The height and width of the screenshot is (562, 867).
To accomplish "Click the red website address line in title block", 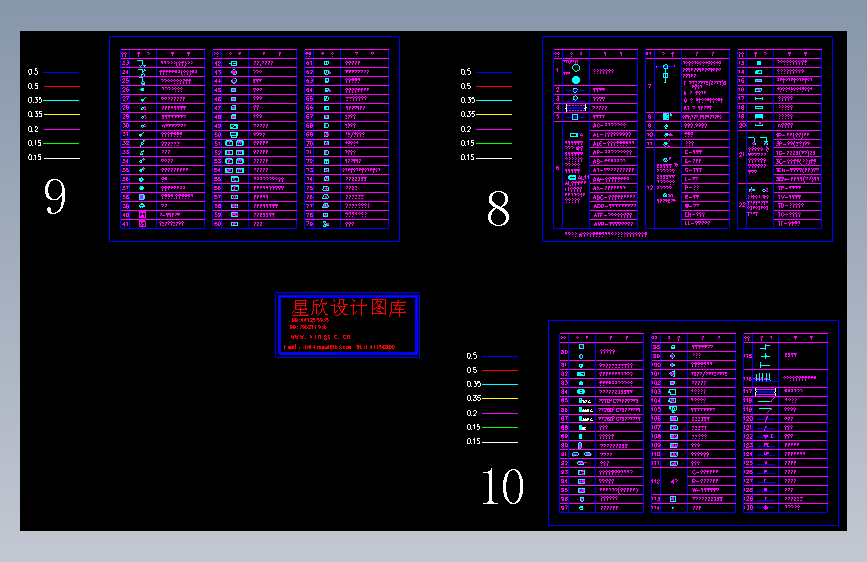I will coord(321,337).
